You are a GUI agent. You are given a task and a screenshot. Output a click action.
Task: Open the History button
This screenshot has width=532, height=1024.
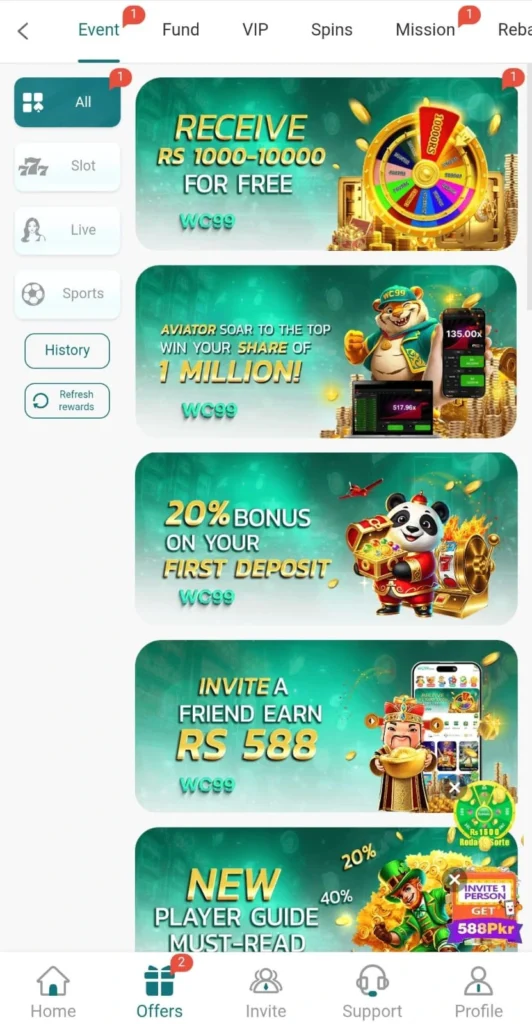(67, 351)
